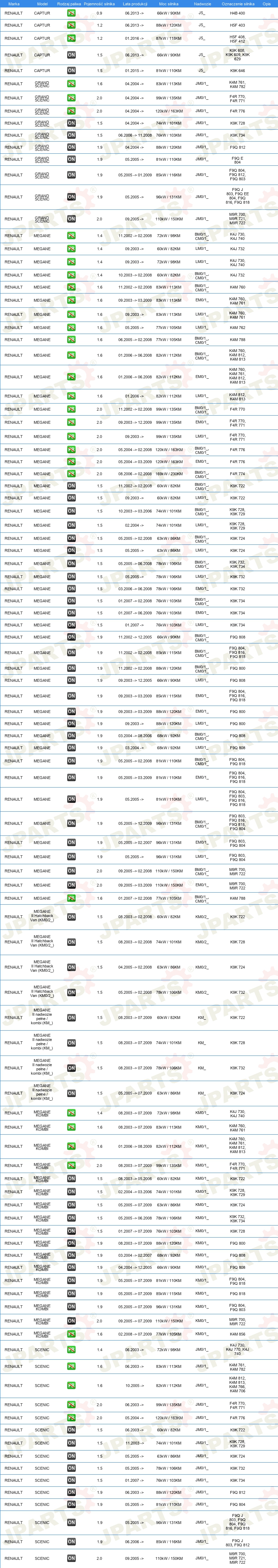
Task: Click diesel icon in MEGANE II nadwozie pełne K9K 732 row
Action: pyautogui.click(x=71, y=1068)
